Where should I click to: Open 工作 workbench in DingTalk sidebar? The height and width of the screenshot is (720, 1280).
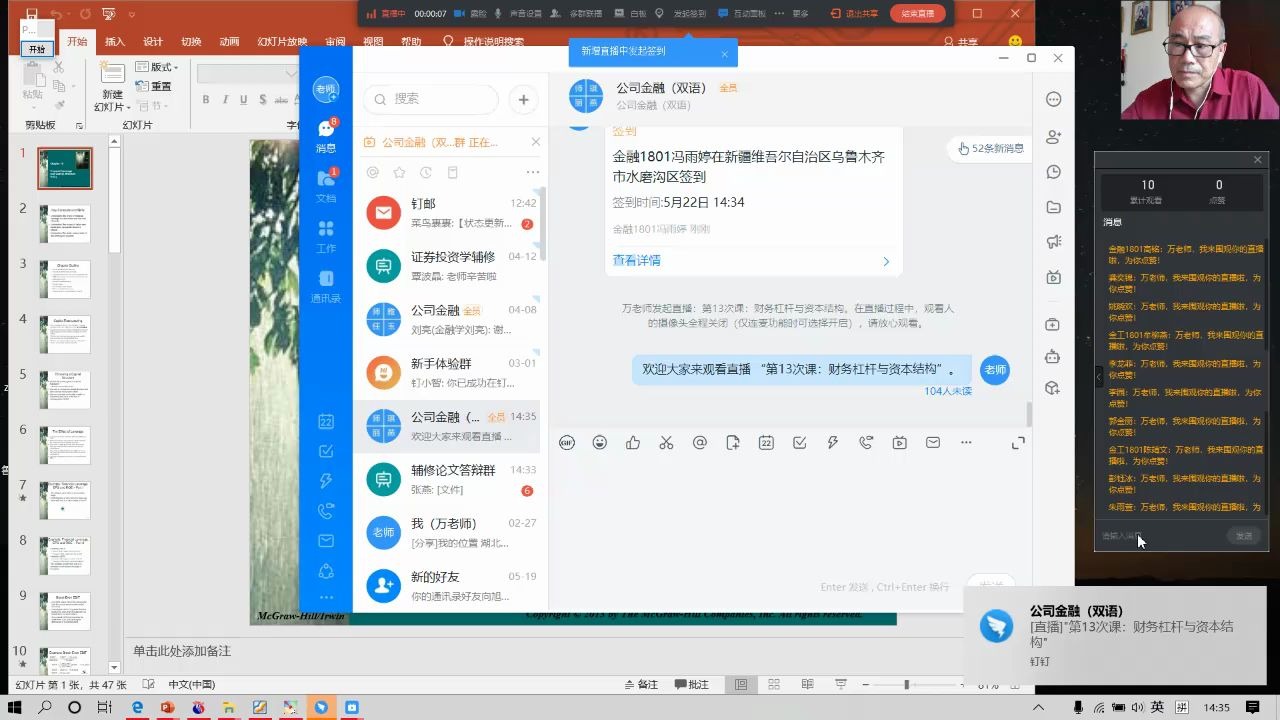[x=326, y=236]
